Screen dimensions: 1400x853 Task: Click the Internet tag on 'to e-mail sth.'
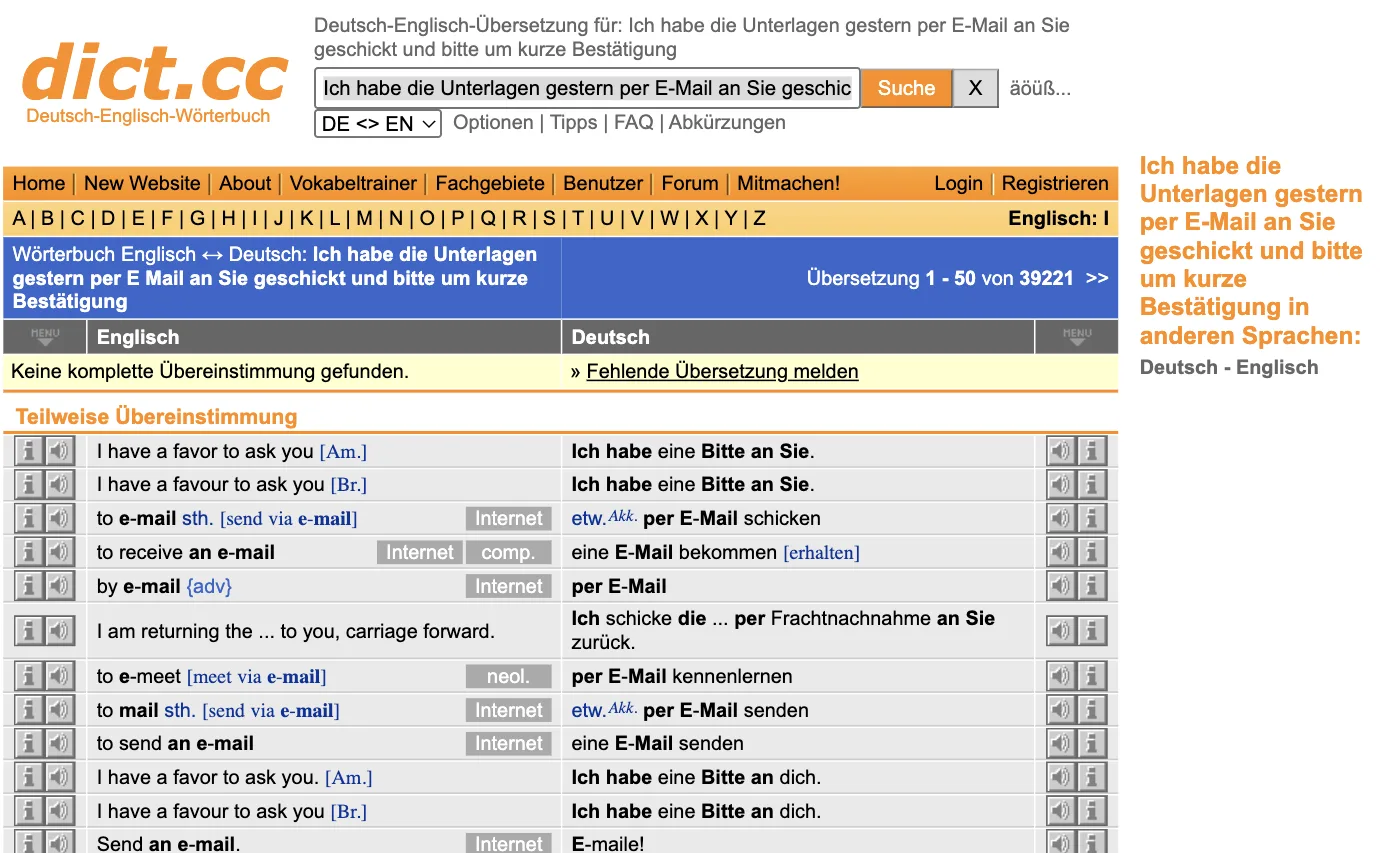(x=509, y=519)
